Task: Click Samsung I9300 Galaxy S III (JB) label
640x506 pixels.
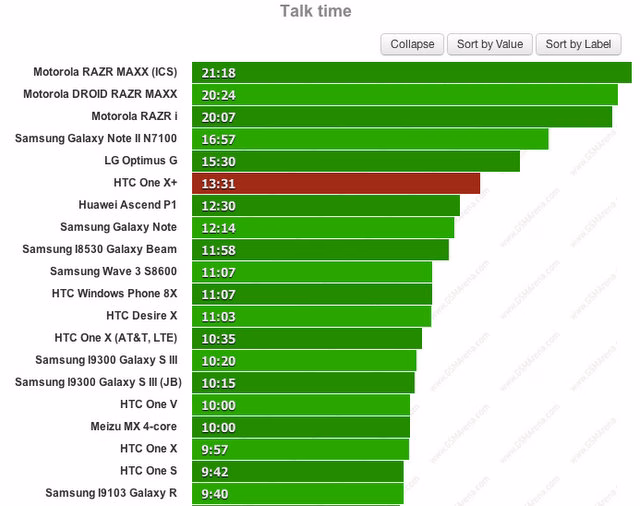Action: [x=98, y=382]
